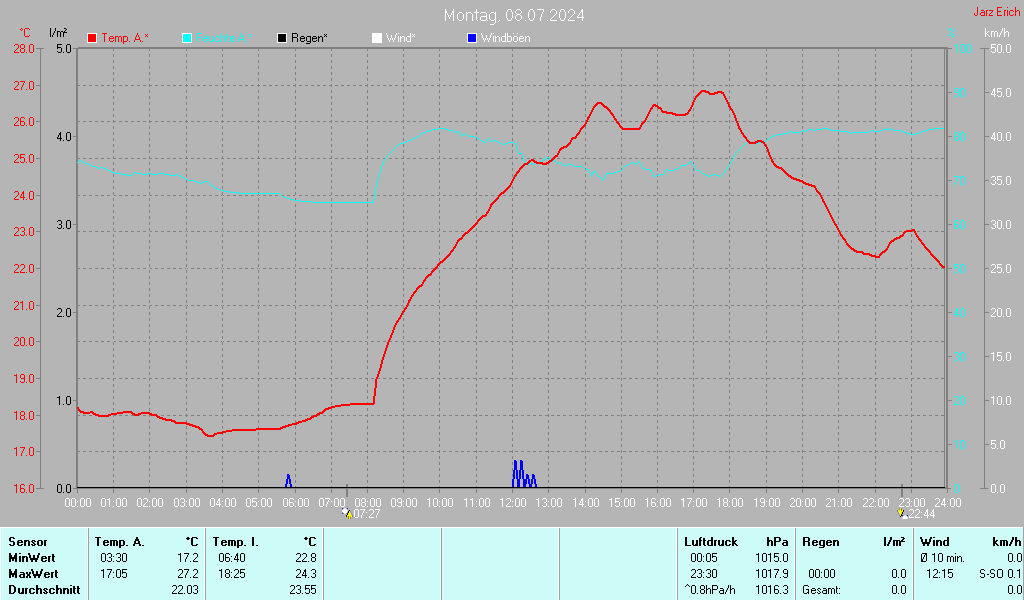Image resolution: width=1024 pixels, height=600 pixels.
Task: Click the sunset icon at 22:44
Action: click(x=903, y=513)
